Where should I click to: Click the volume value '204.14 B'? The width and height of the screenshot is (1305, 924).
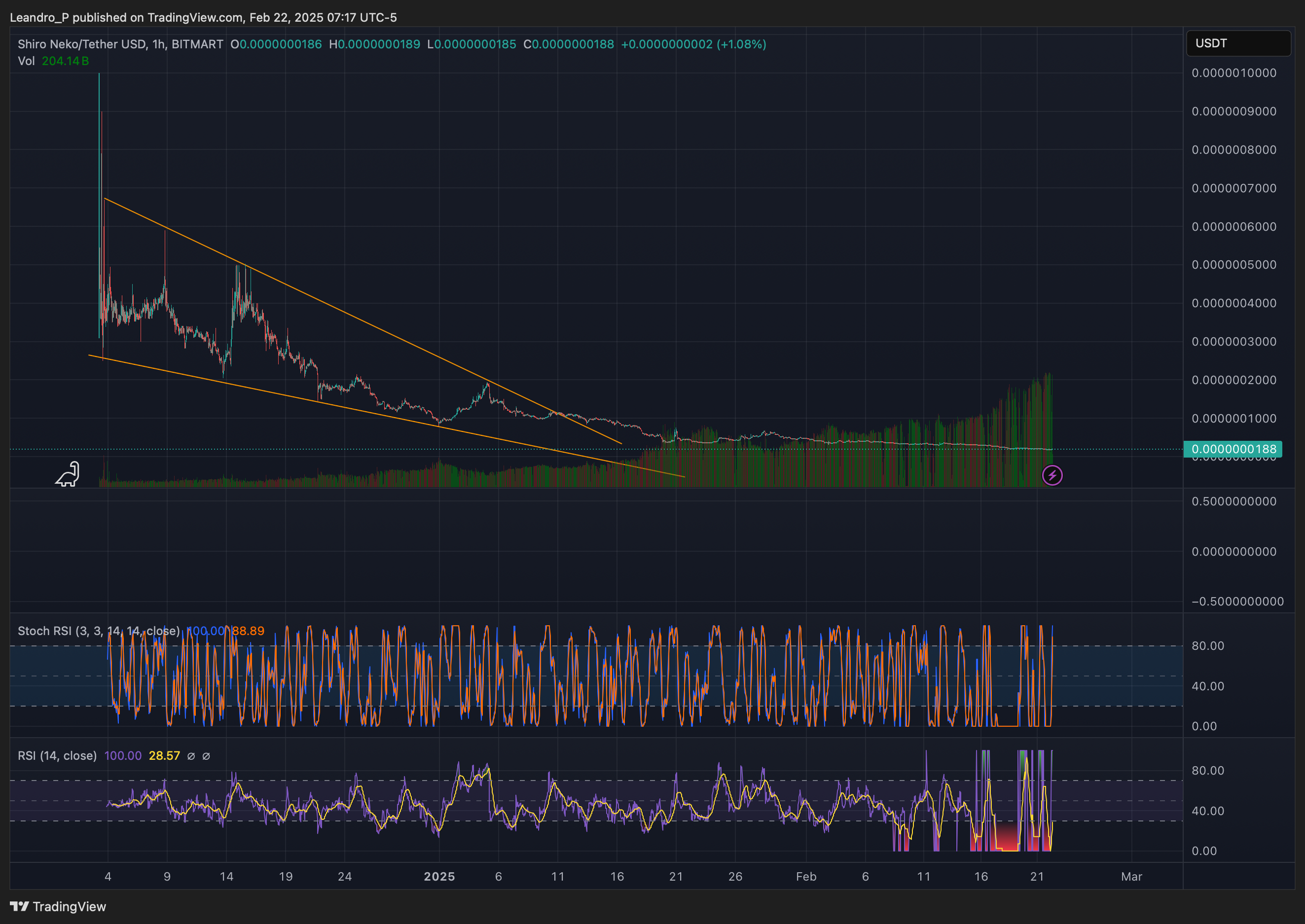pos(66,61)
